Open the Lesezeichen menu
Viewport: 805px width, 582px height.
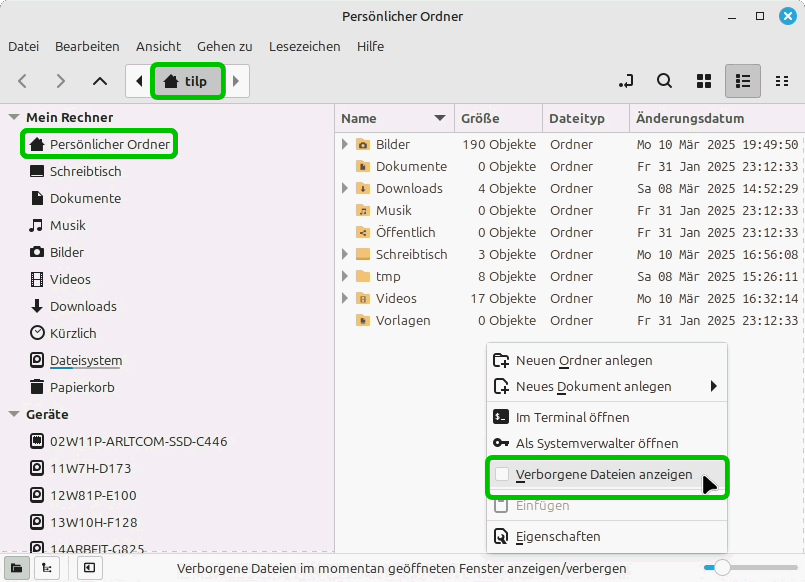tap(304, 46)
